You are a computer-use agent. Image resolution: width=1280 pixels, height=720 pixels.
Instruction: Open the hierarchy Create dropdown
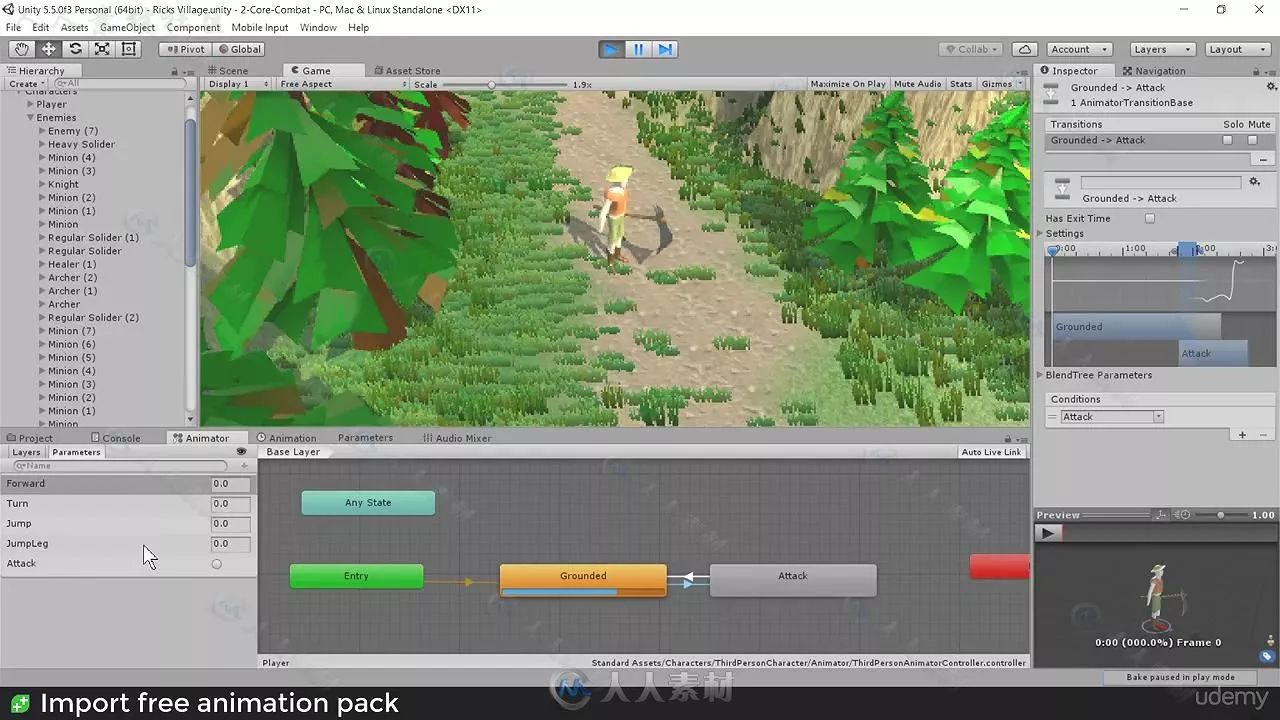[x=25, y=84]
